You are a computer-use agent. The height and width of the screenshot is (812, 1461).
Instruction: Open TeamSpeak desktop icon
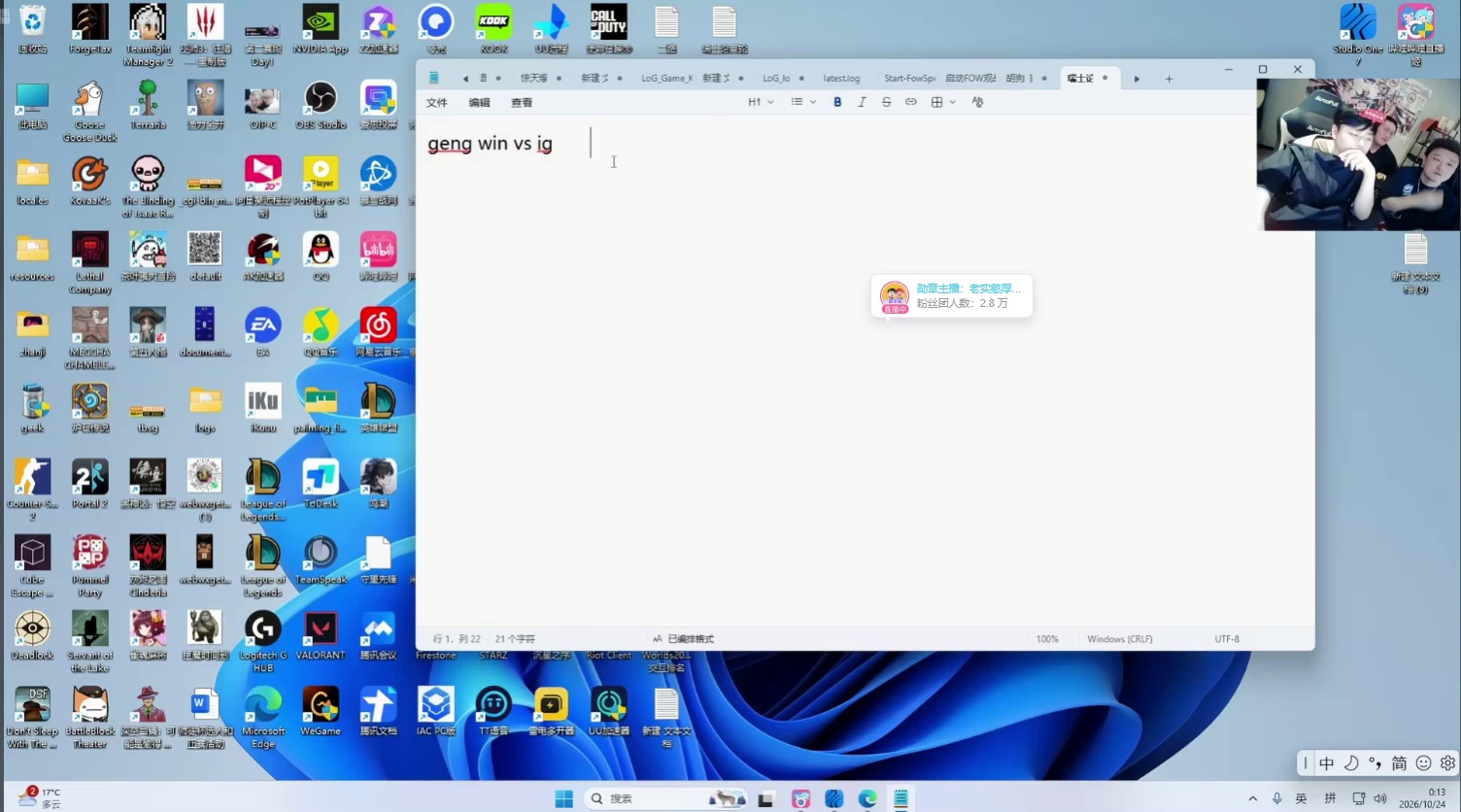[x=321, y=560]
